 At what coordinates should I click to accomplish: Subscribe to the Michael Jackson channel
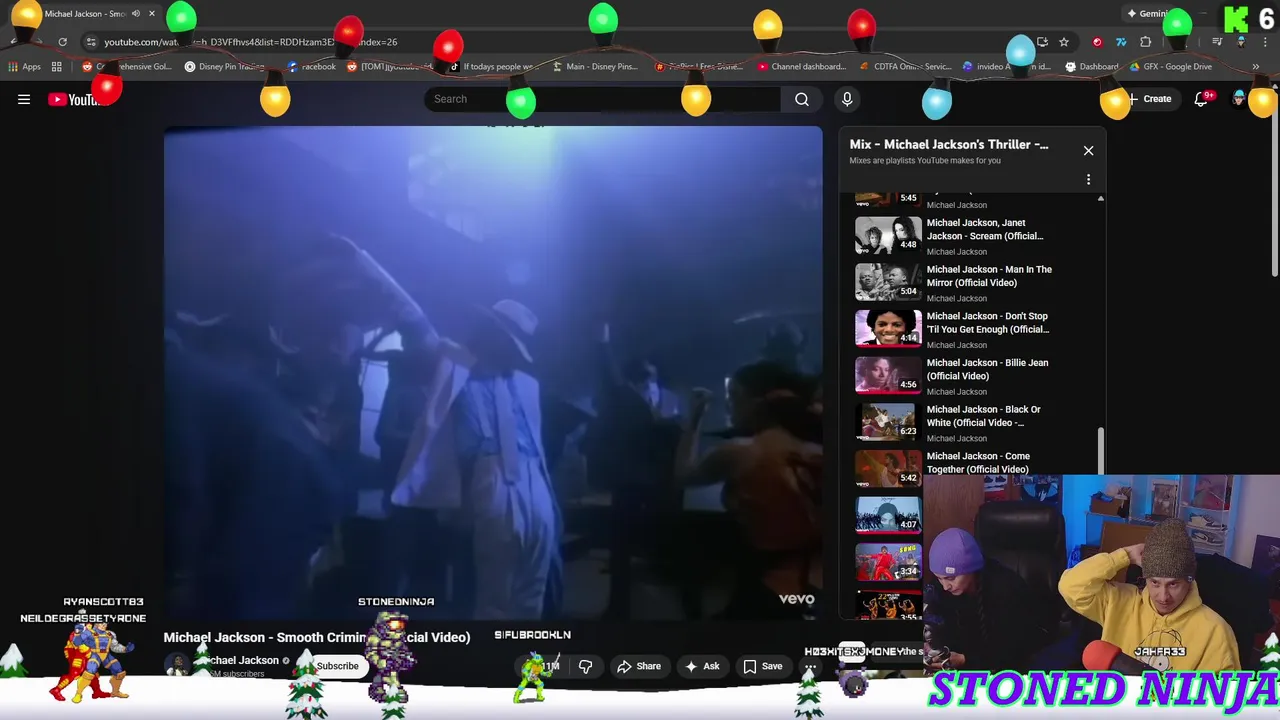click(337, 666)
